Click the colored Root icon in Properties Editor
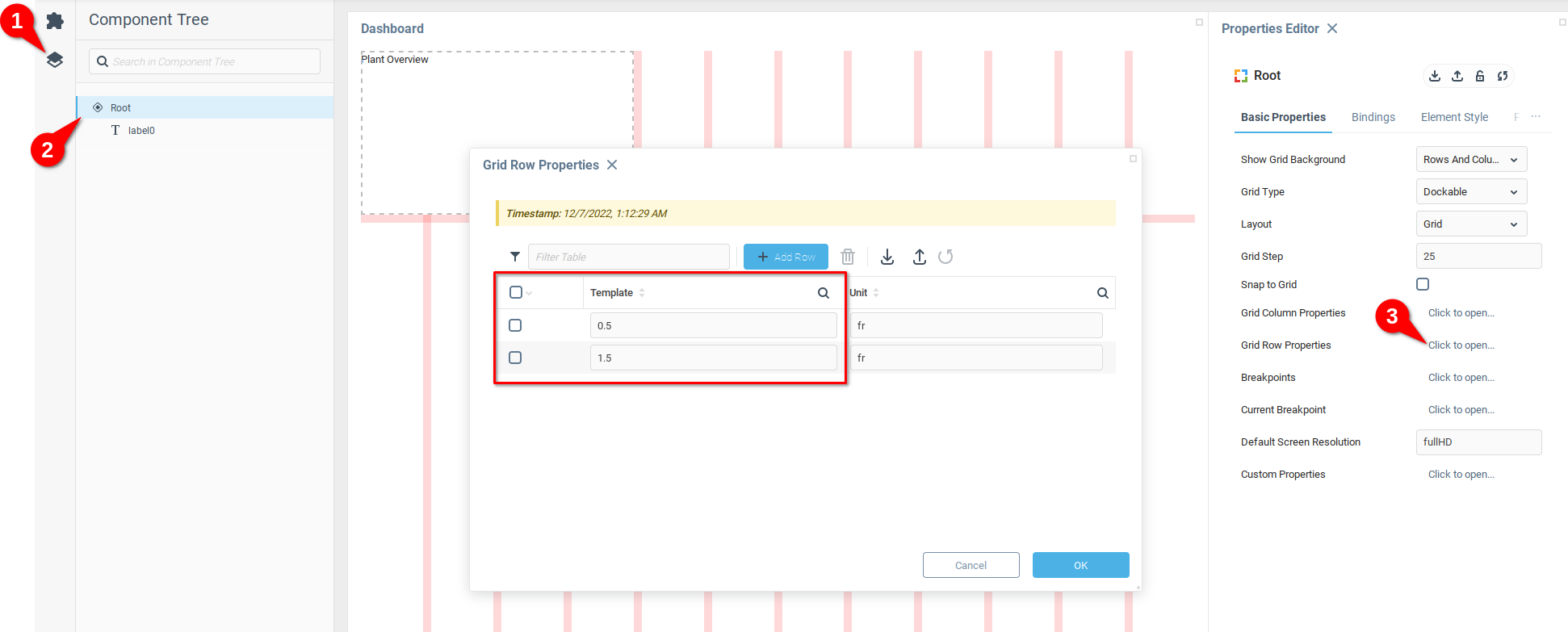1568x632 pixels. point(1241,76)
